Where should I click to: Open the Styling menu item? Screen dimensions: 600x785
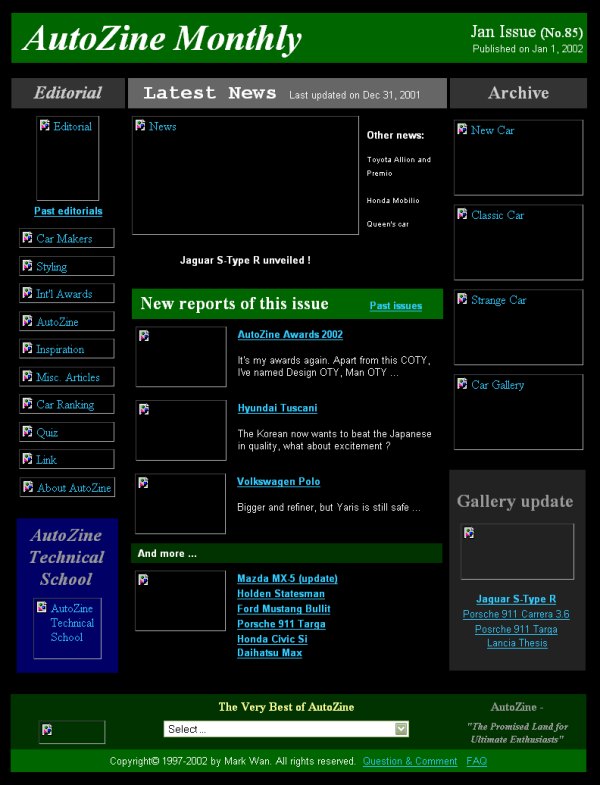[67, 266]
